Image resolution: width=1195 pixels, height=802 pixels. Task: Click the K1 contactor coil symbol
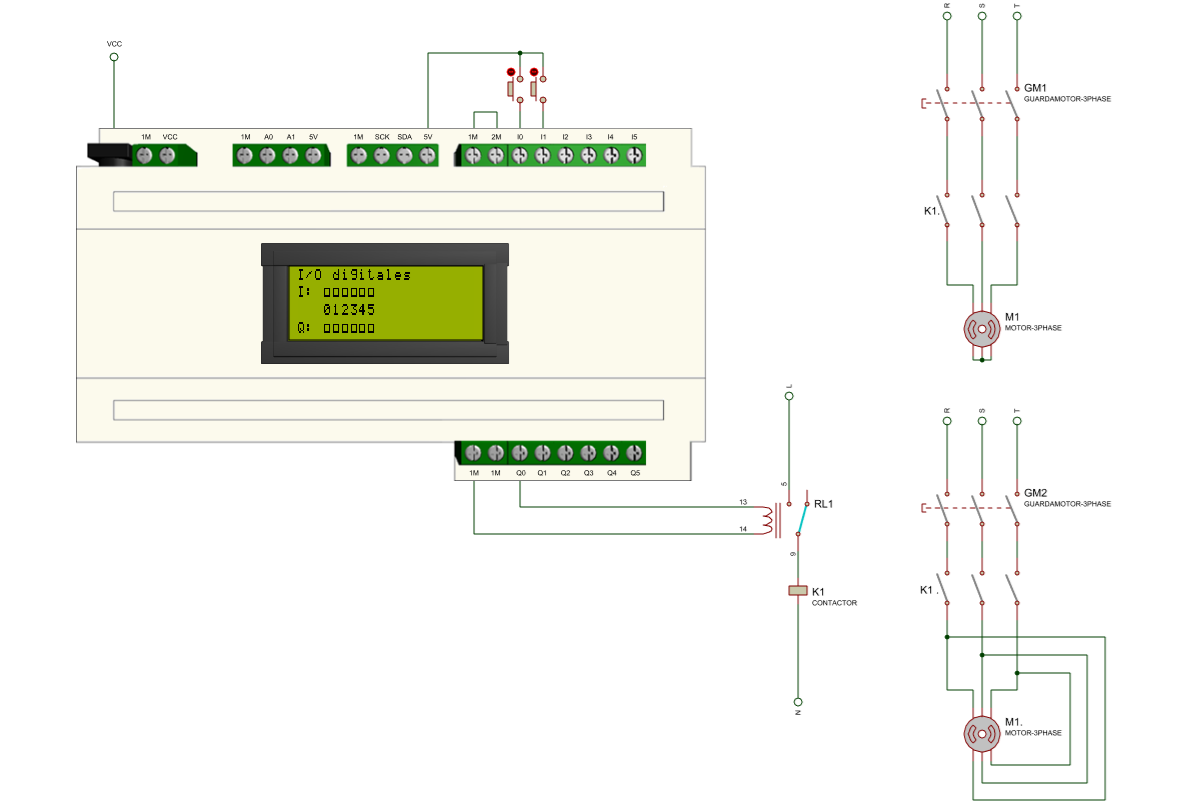(x=797, y=591)
